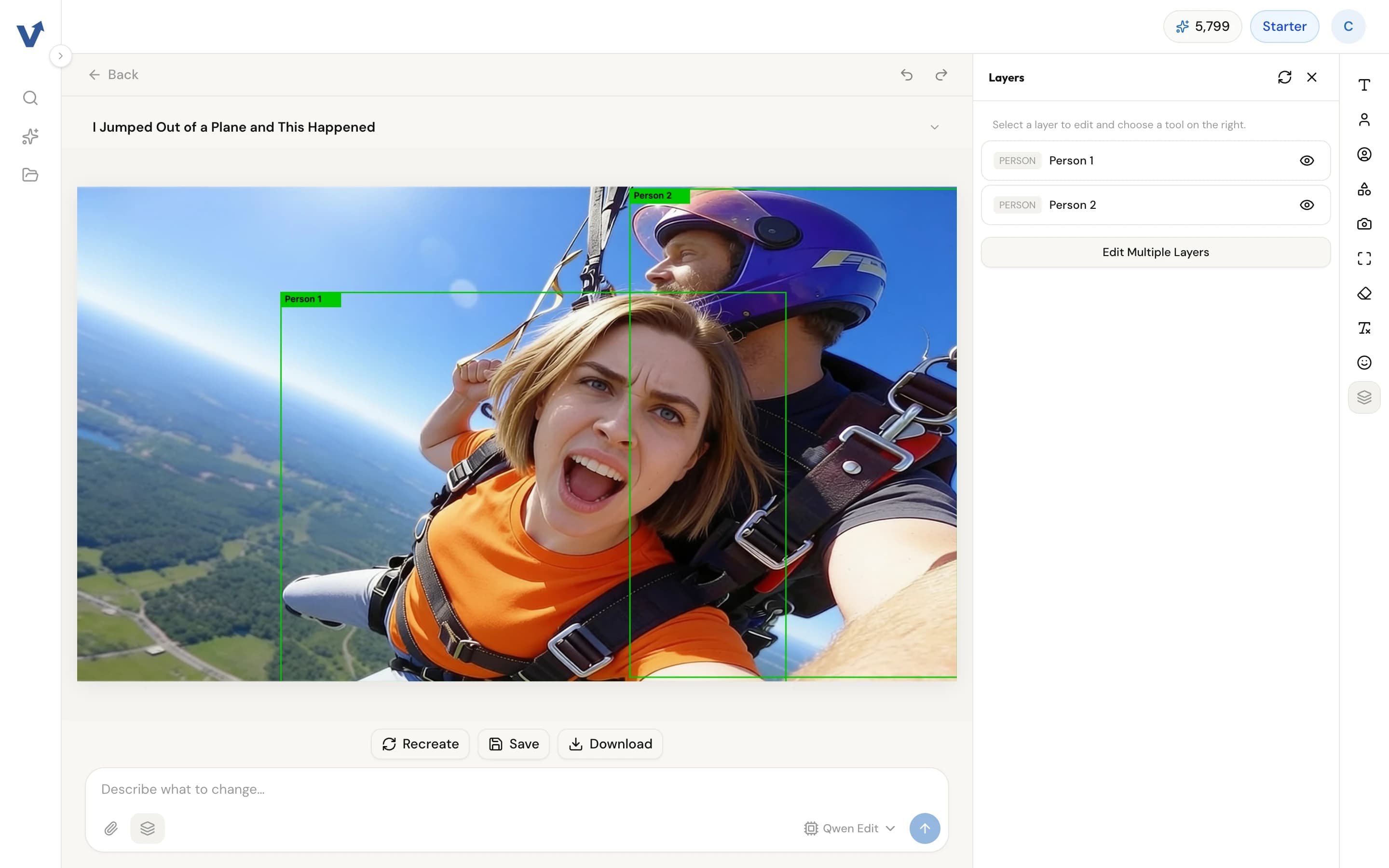
Task: Click the Person 2 label on canvas
Action: click(x=659, y=196)
